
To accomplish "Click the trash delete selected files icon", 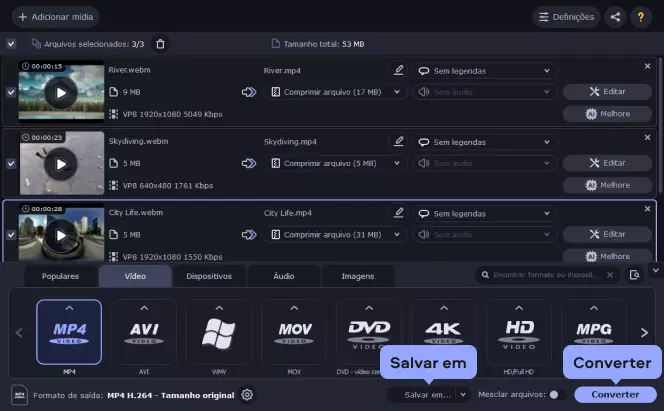I will (x=160, y=44).
